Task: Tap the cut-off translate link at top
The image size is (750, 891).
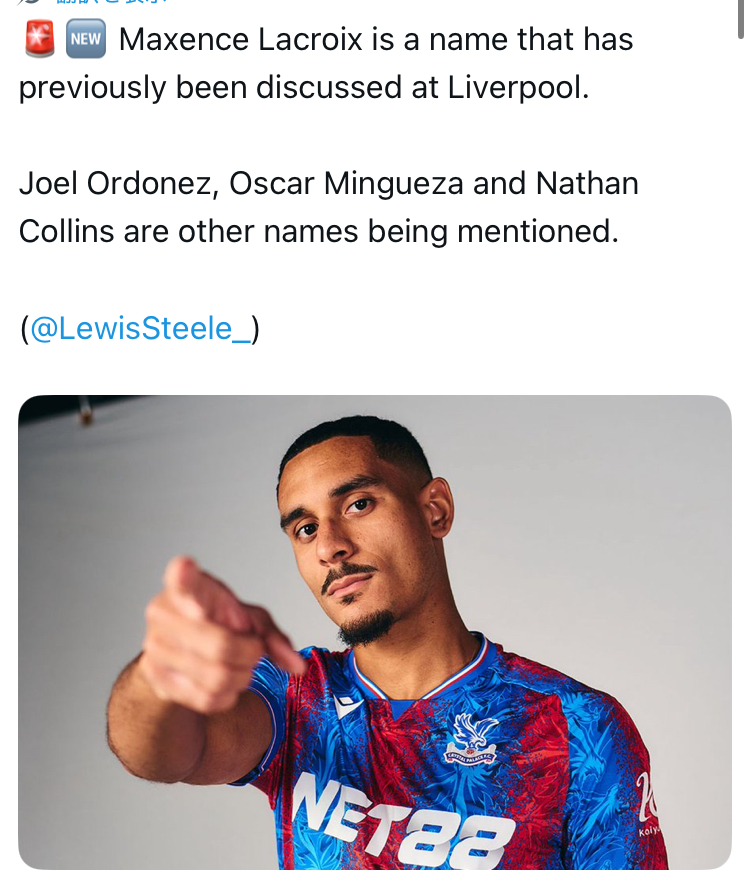Action: point(100,4)
